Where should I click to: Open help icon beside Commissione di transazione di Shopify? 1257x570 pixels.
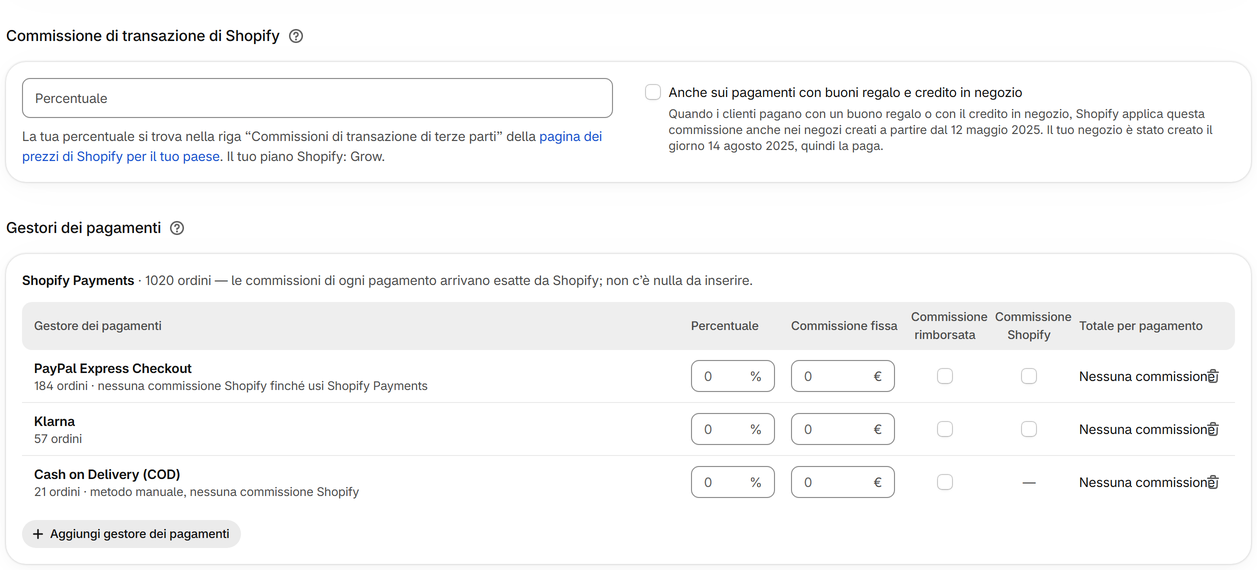[x=296, y=36]
